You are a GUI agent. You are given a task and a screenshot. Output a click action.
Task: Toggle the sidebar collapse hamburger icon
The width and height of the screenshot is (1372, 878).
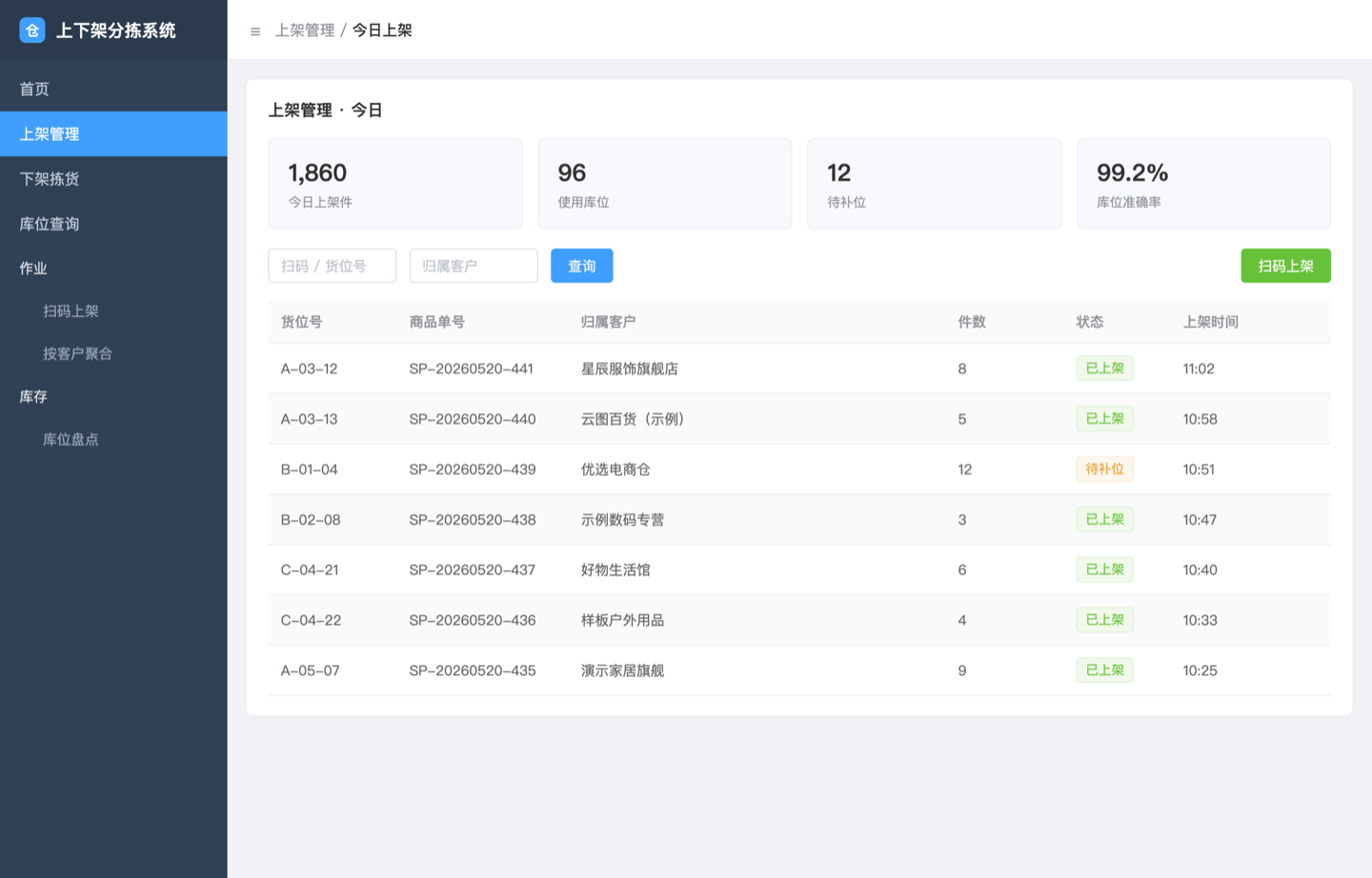click(255, 31)
